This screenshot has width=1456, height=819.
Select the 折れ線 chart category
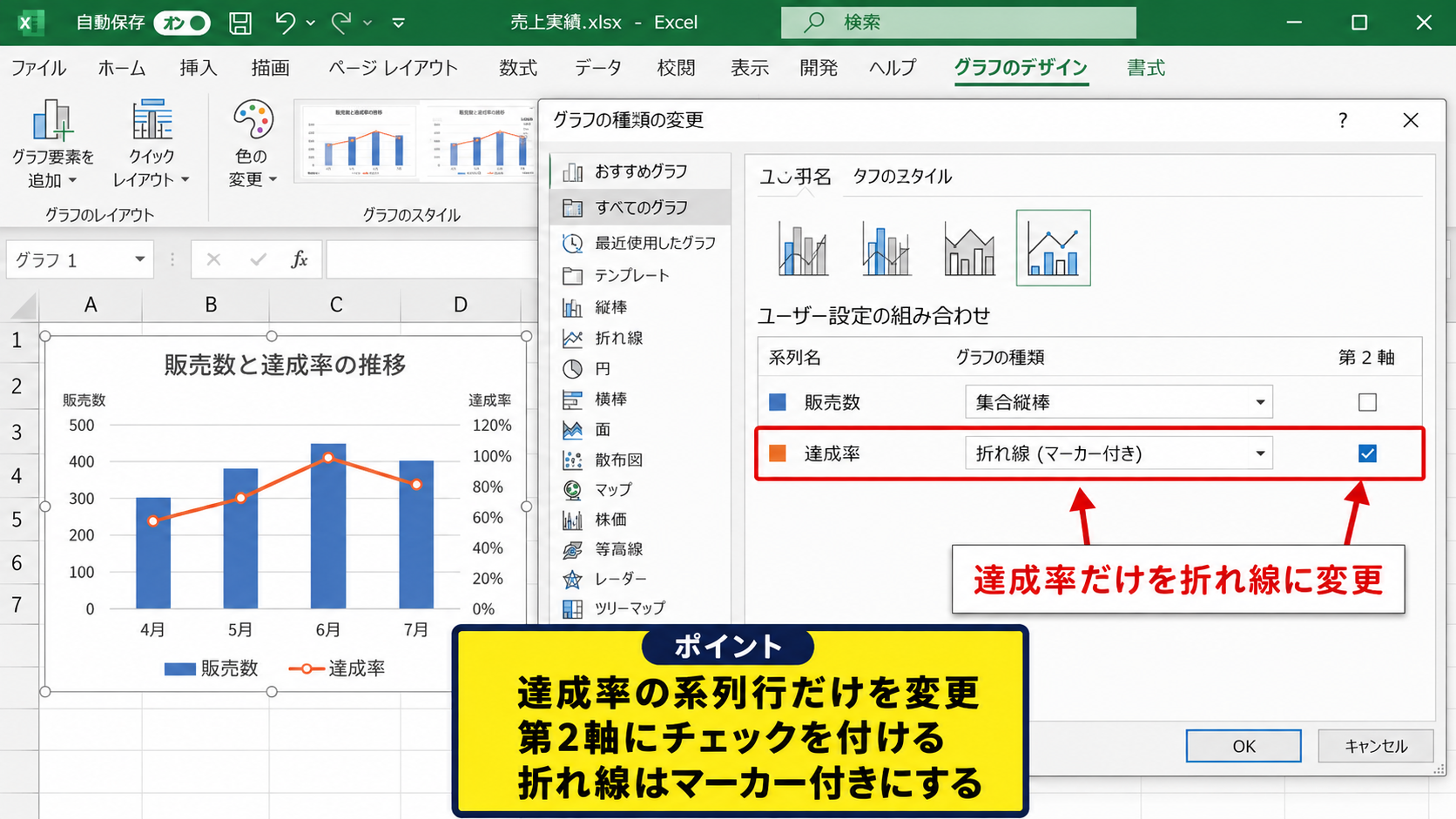pyautogui.click(x=618, y=338)
